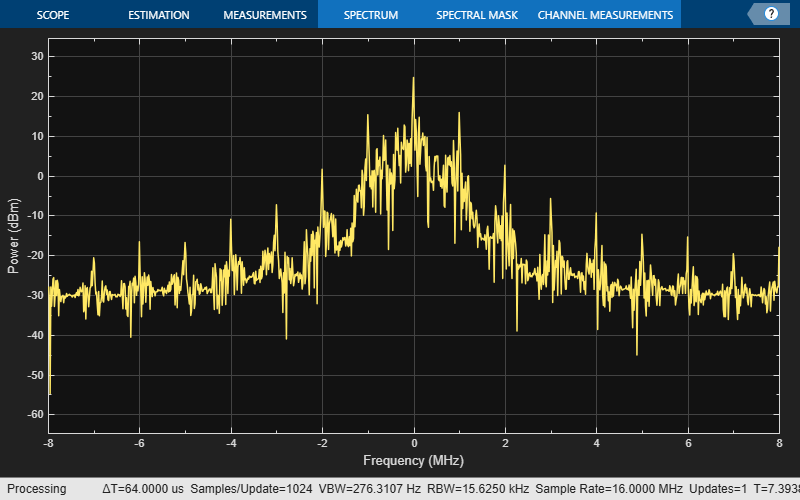Open the ESTIMATION tab
Screen dimensions: 800x500
pos(158,15)
